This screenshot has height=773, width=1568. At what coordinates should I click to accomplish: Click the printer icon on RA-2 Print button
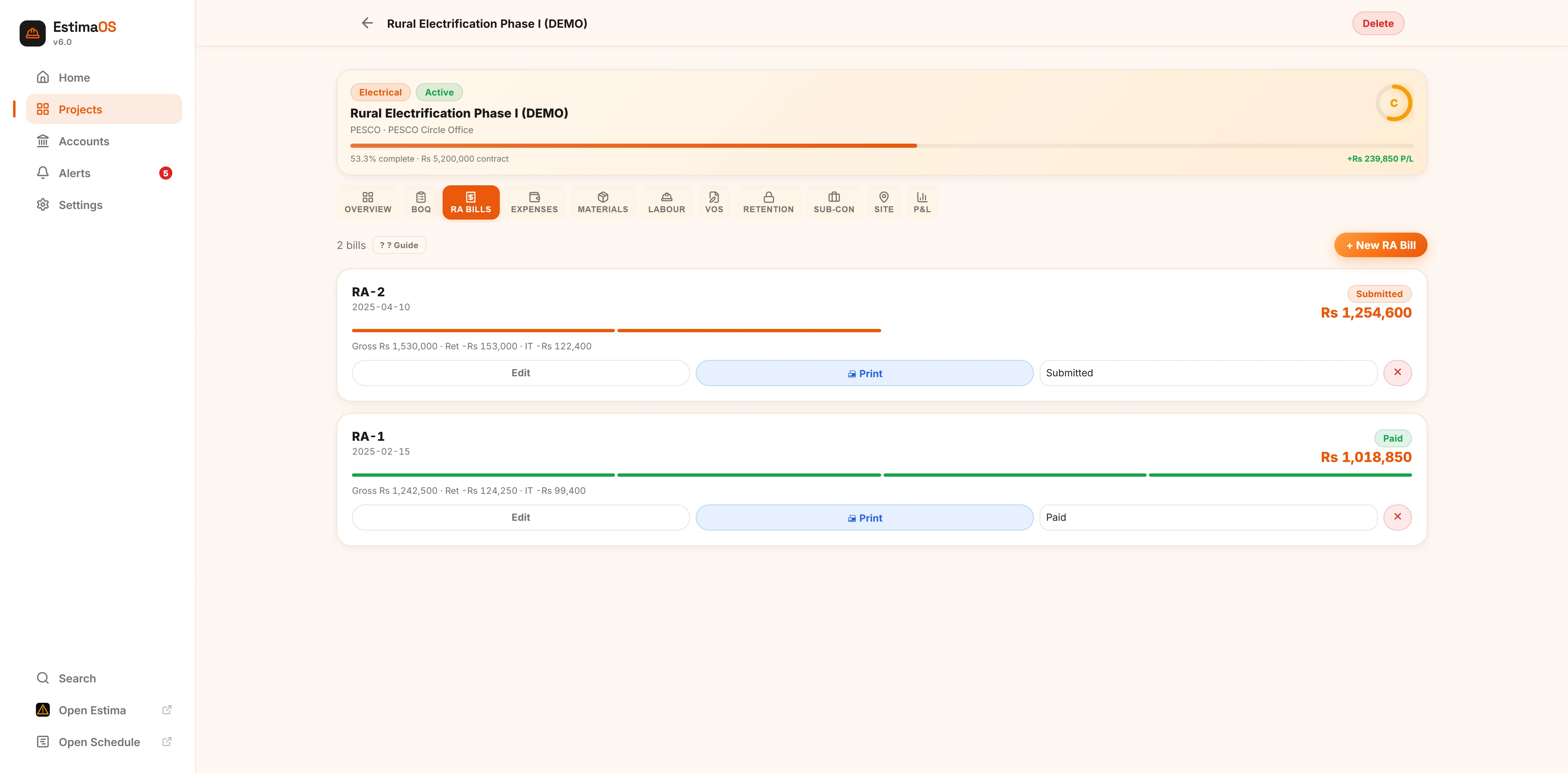(852, 374)
